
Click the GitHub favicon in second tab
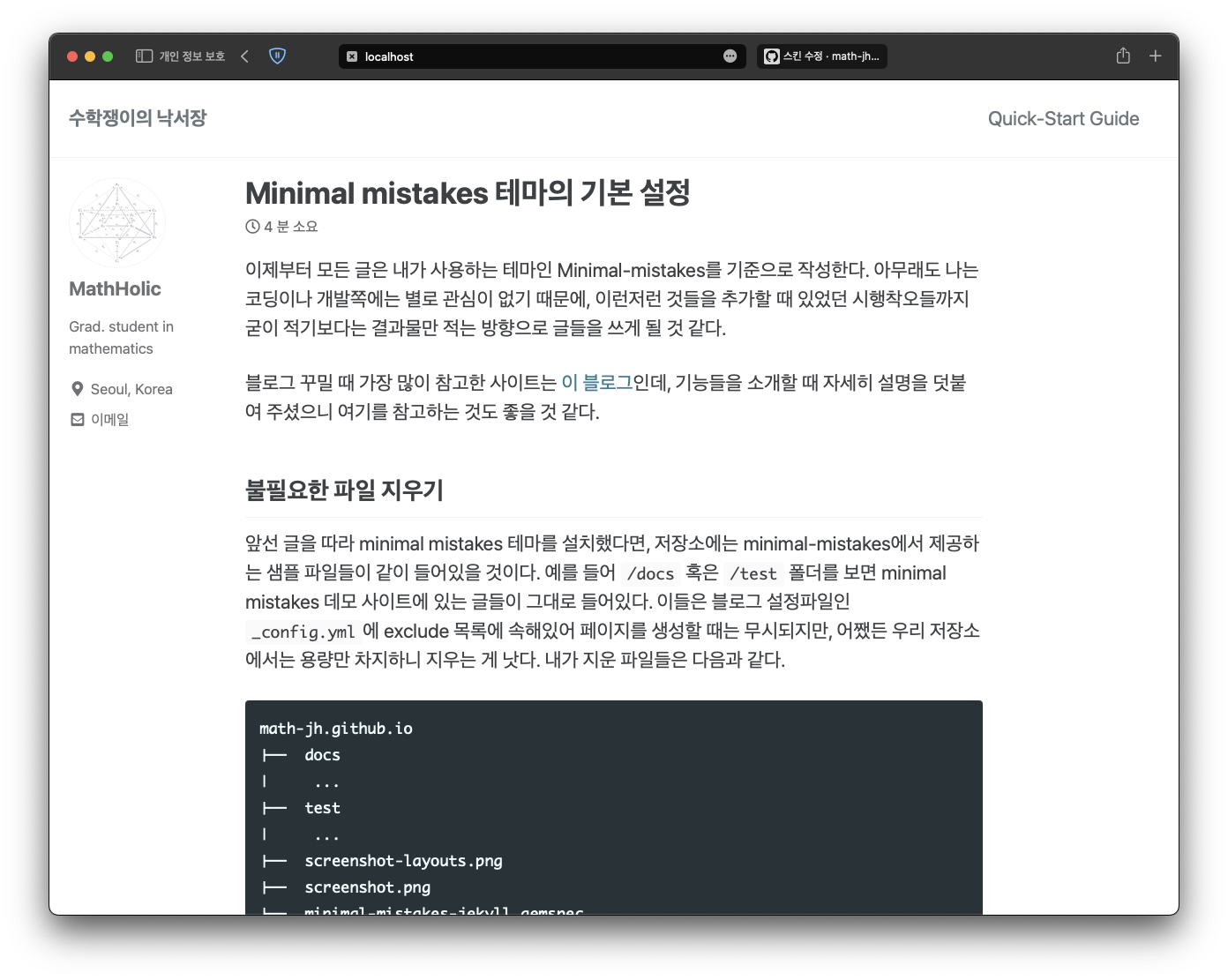[772, 56]
